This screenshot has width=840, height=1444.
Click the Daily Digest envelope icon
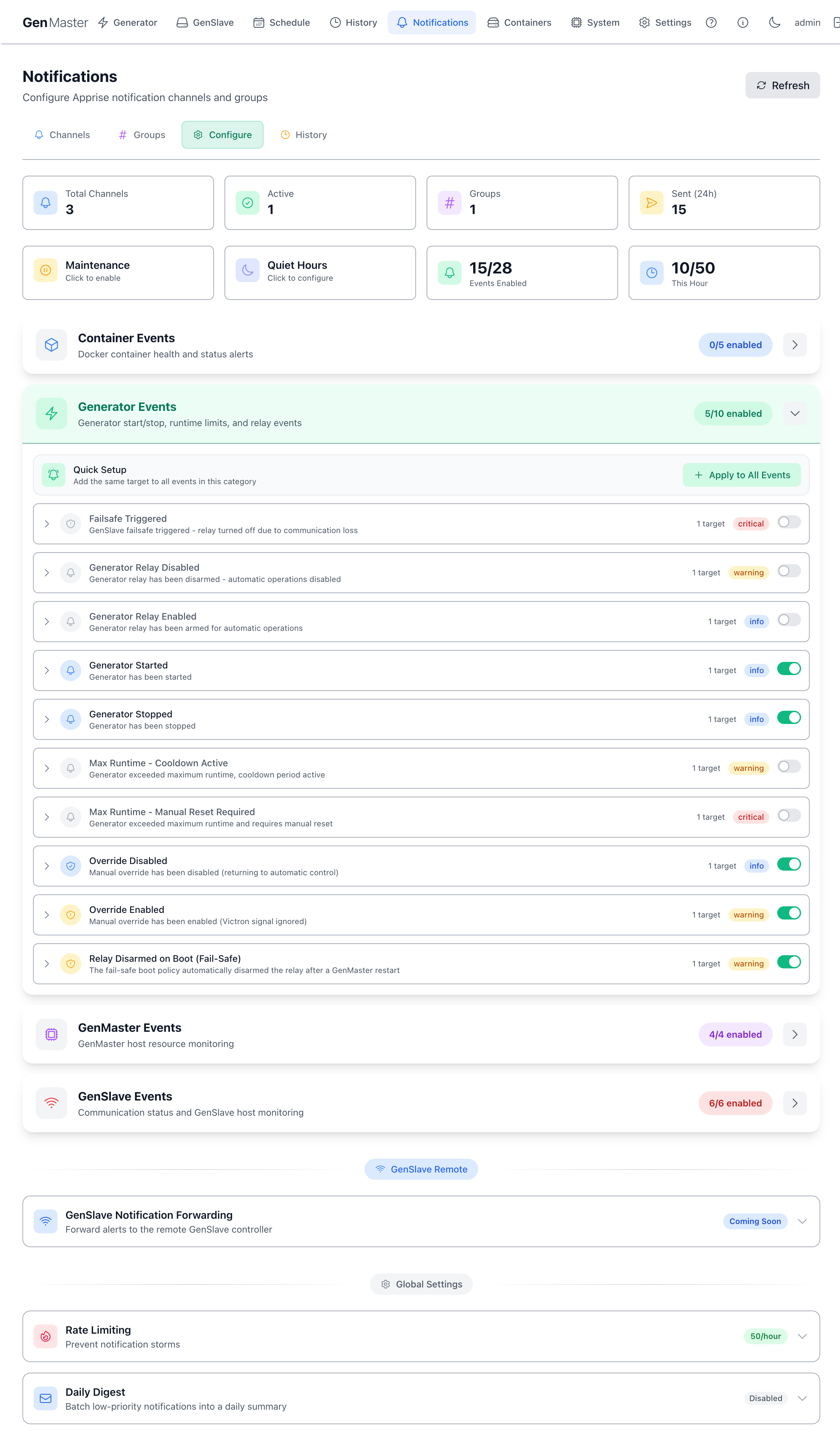click(x=45, y=1399)
